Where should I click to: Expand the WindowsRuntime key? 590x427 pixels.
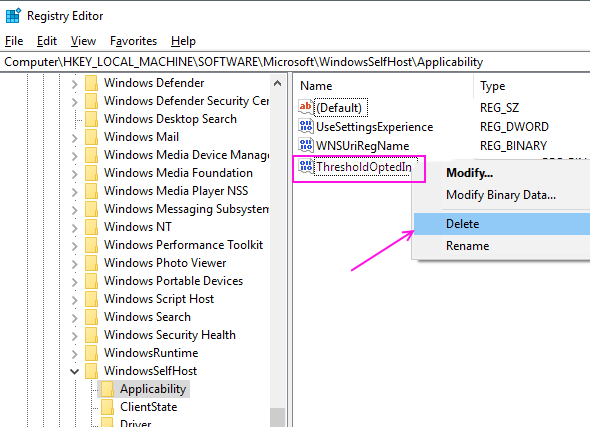[x=75, y=354]
